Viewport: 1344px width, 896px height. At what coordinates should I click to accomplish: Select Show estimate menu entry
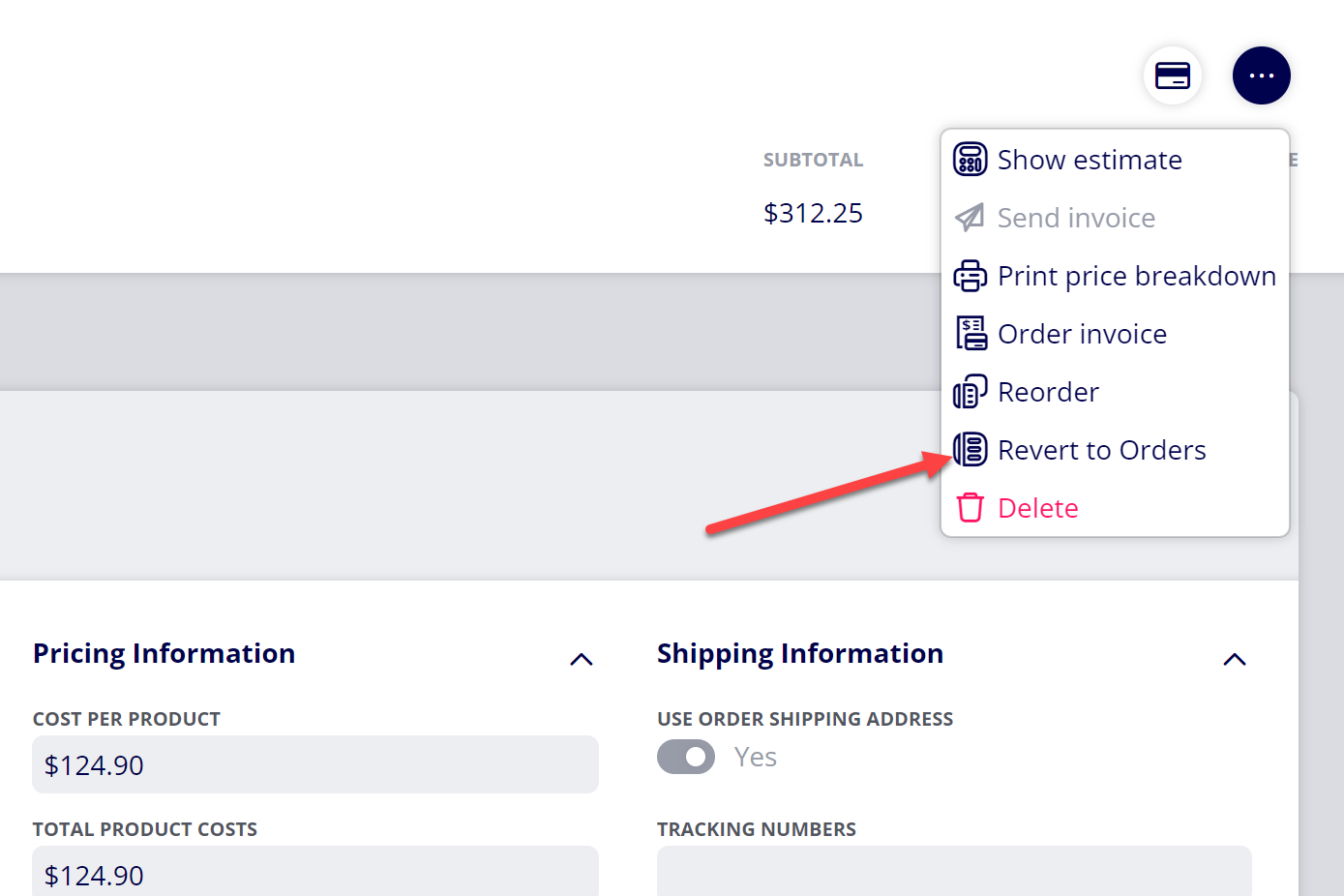[x=1090, y=160]
